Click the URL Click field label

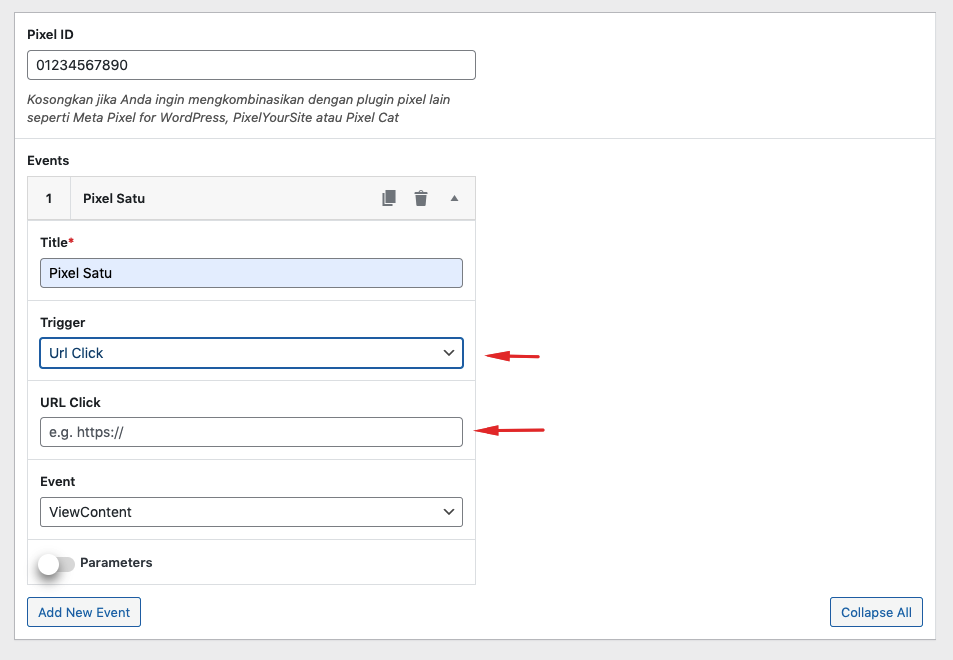(71, 402)
